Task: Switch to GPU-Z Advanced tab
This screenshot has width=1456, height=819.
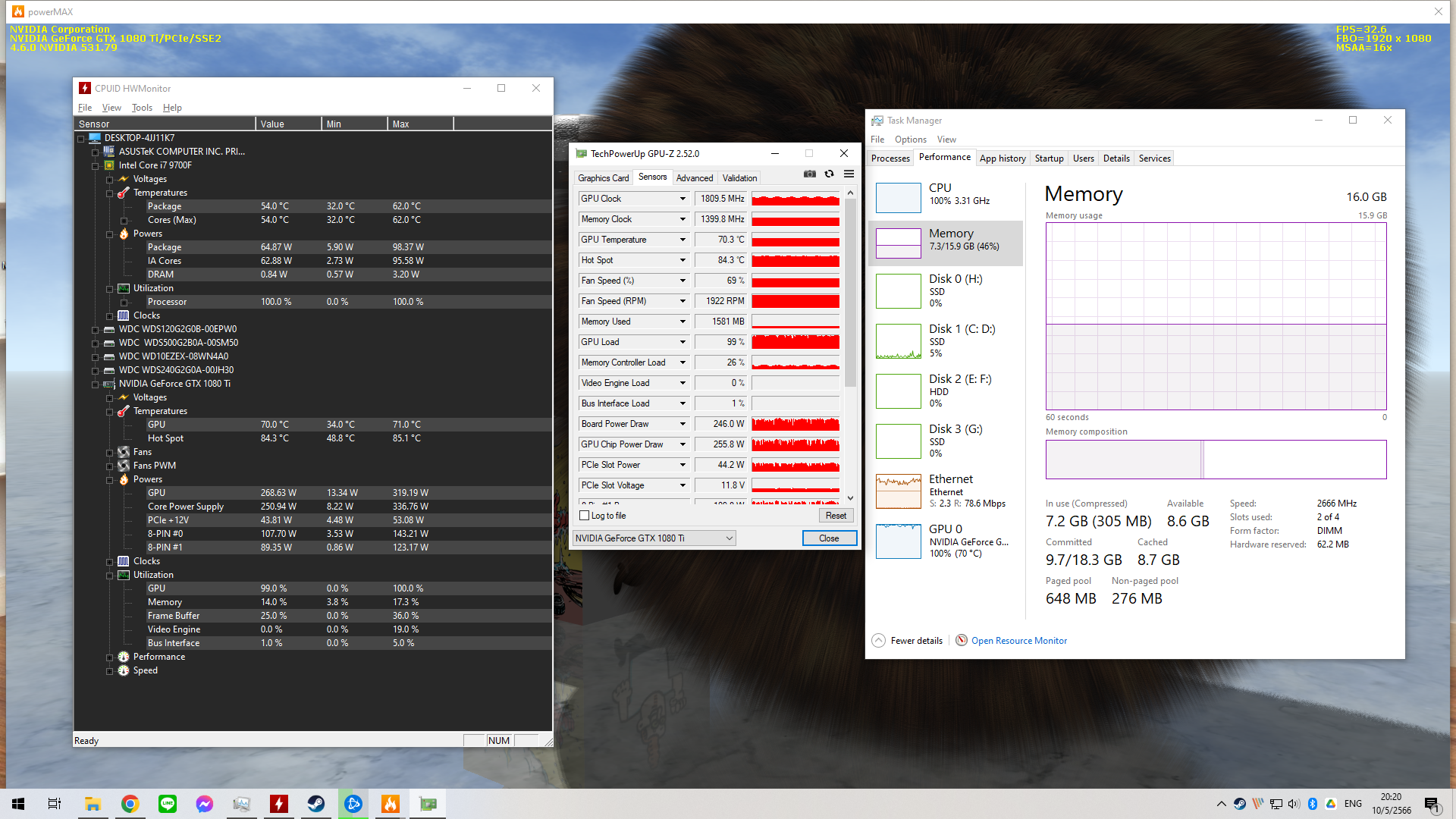Action: (x=694, y=178)
